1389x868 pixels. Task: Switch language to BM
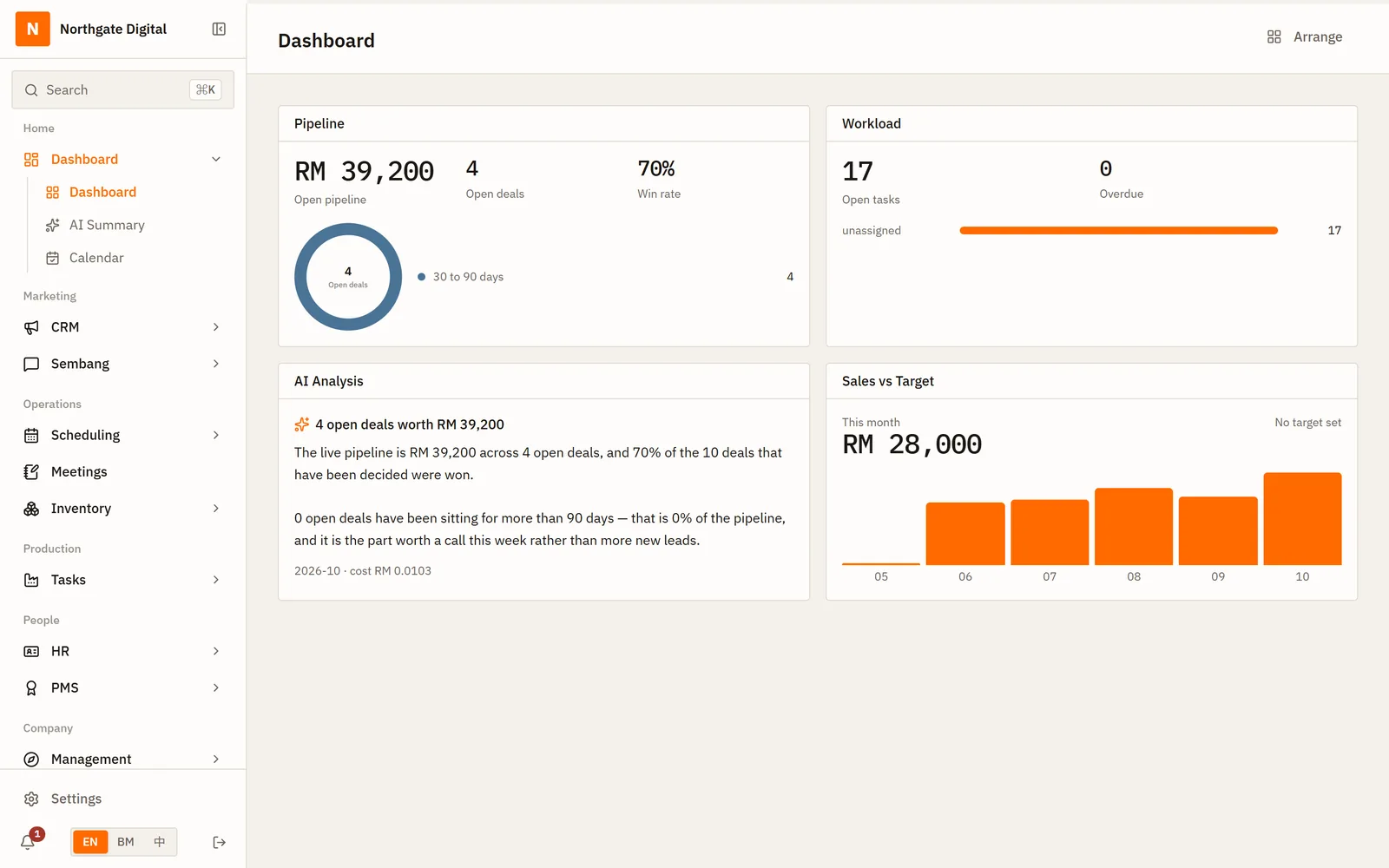click(126, 842)
